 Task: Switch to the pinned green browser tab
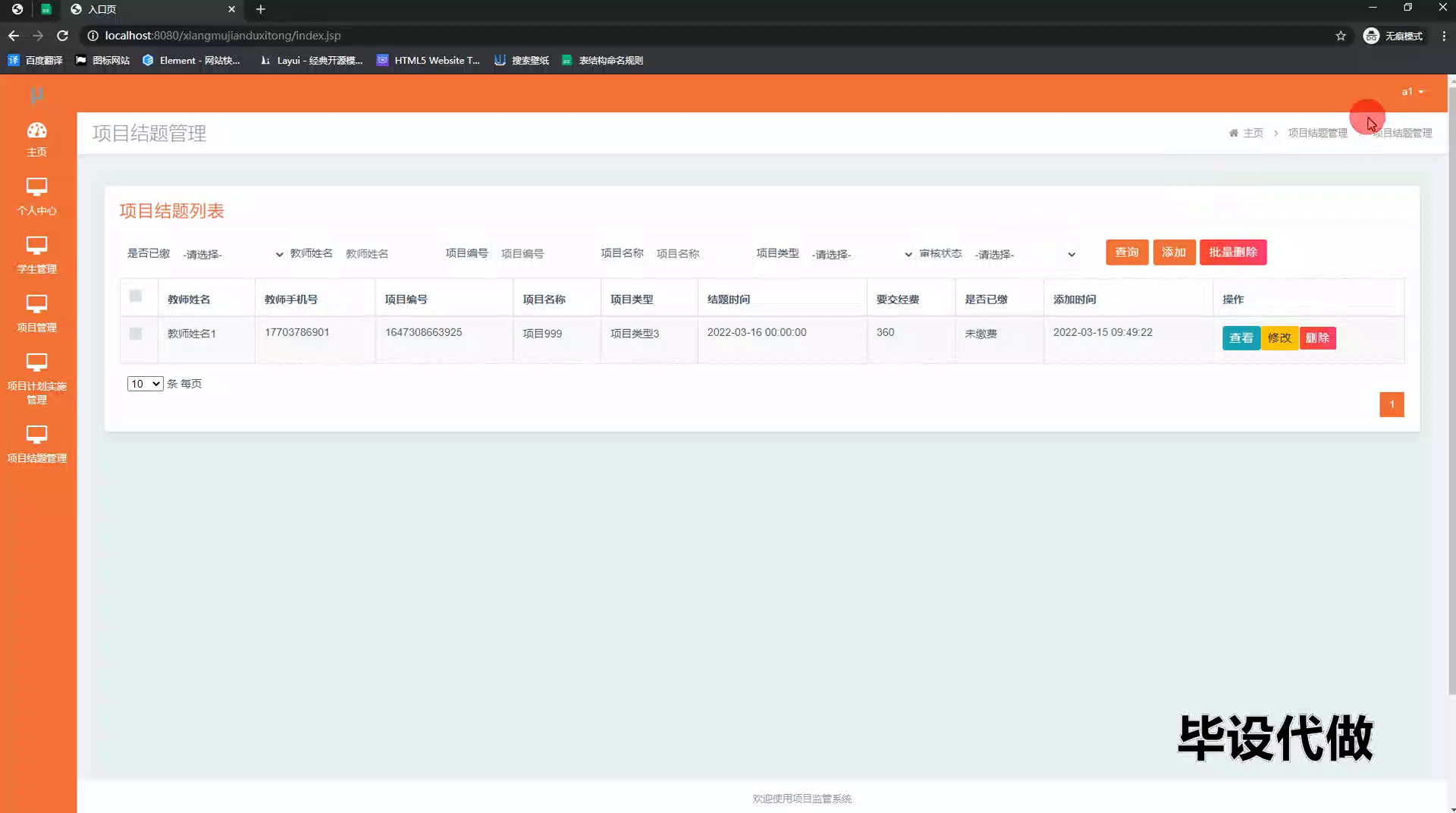point(46,9)
